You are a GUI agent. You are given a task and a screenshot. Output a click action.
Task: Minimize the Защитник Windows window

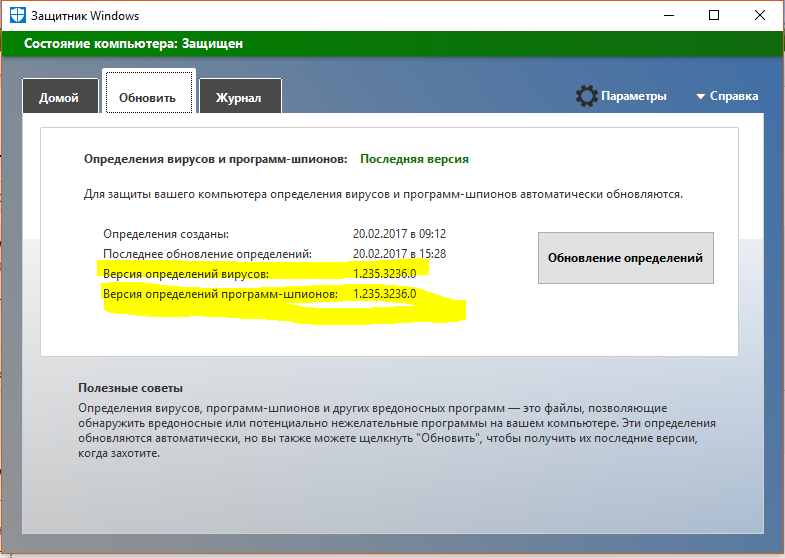pyautogui.click(x=669, y=16)
